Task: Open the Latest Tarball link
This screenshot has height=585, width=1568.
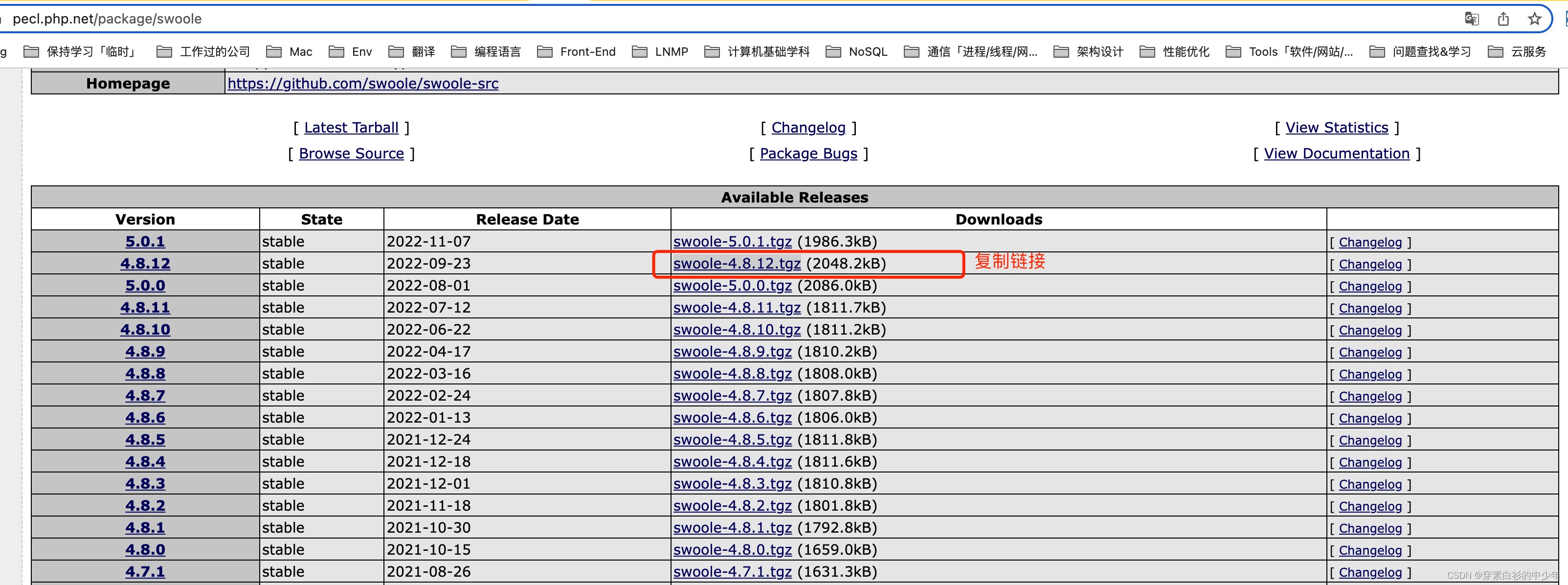Action: (351, 128)
